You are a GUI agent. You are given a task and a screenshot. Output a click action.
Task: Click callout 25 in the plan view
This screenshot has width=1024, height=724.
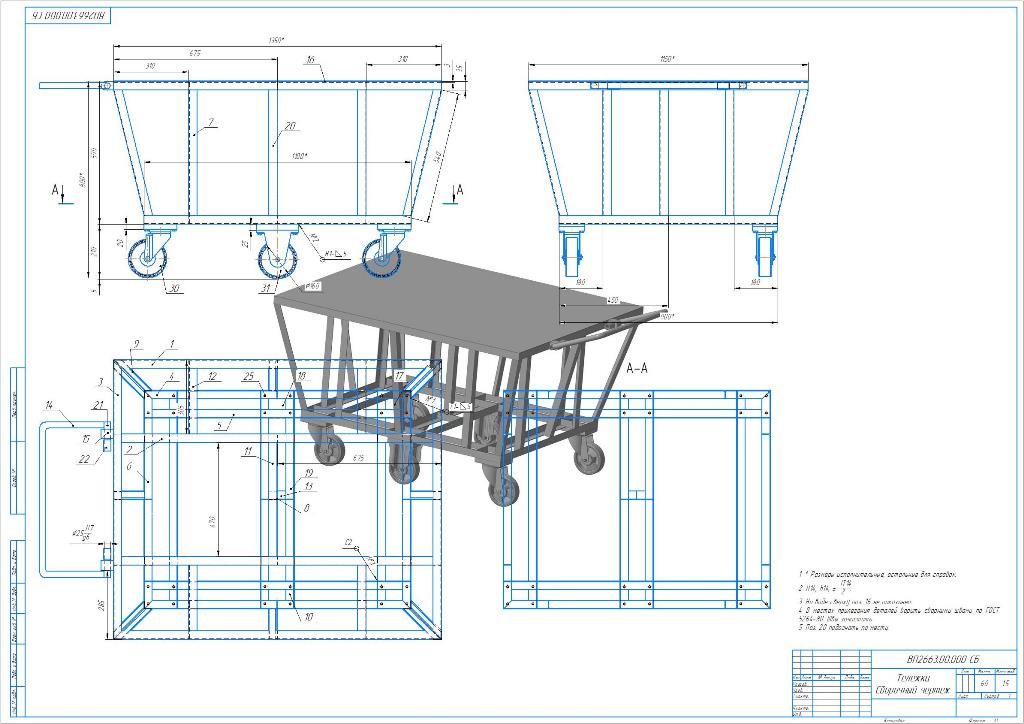pos(249,377)
